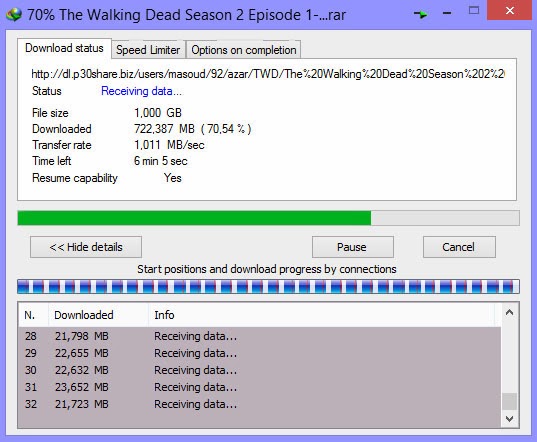
Task: Pause the current download
Action: (x=353, y=247)
